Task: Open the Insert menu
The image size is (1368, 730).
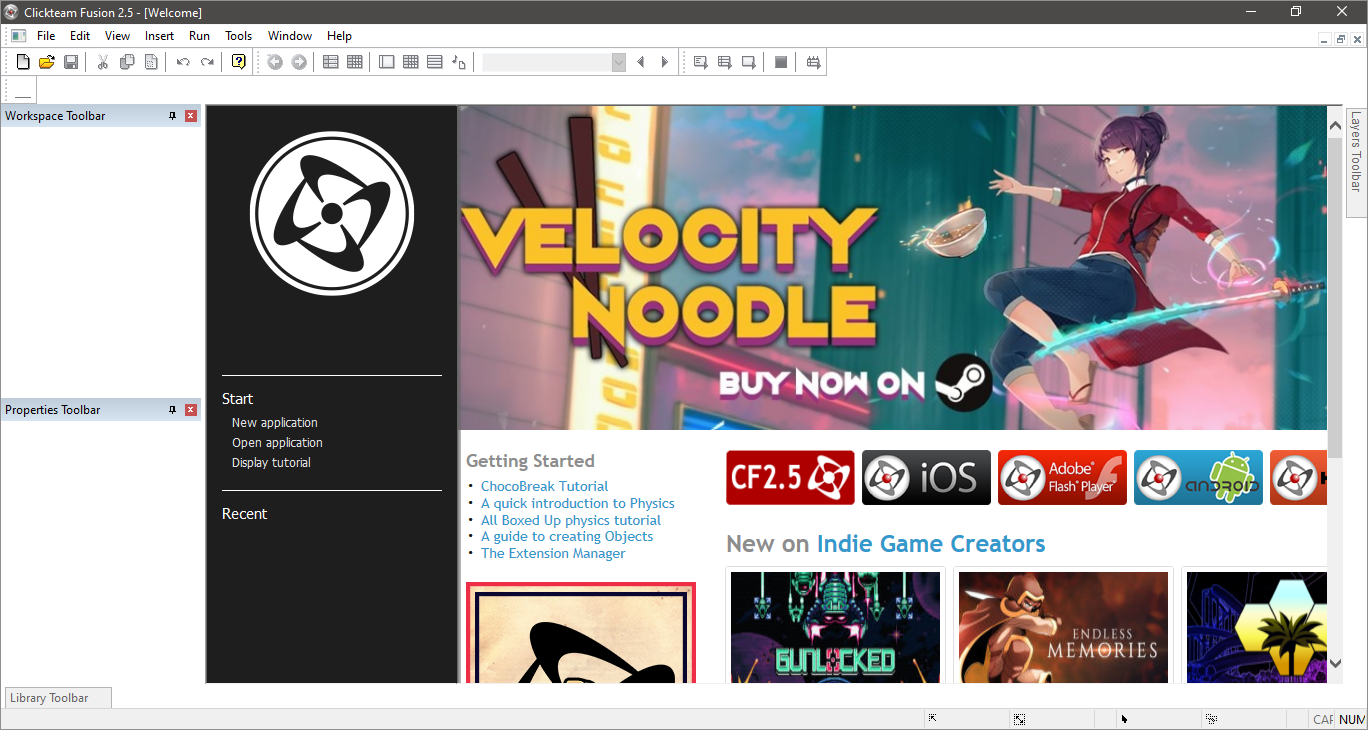Action: click(x=160, y=36)
